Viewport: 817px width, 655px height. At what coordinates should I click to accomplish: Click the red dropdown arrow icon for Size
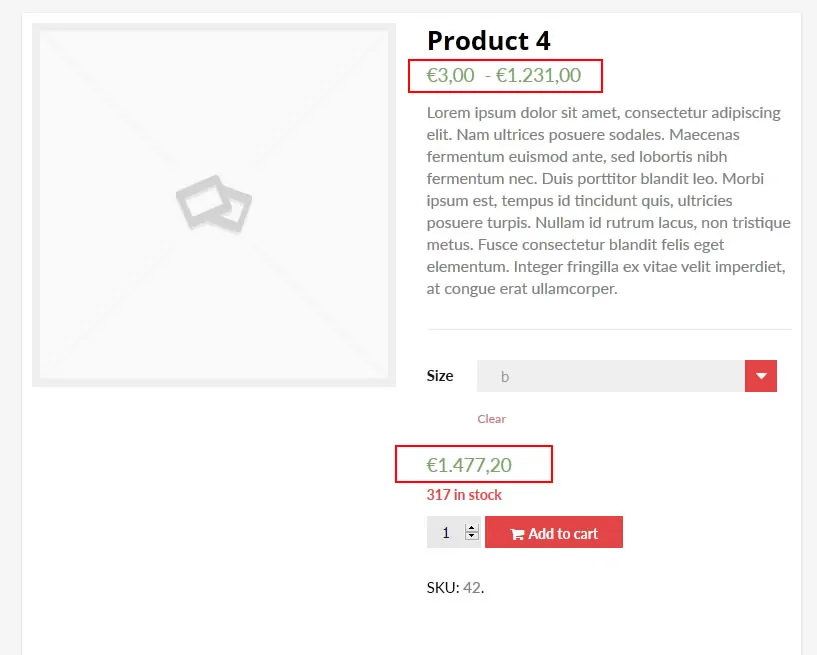pyautogui.click(x=761, y=375)
